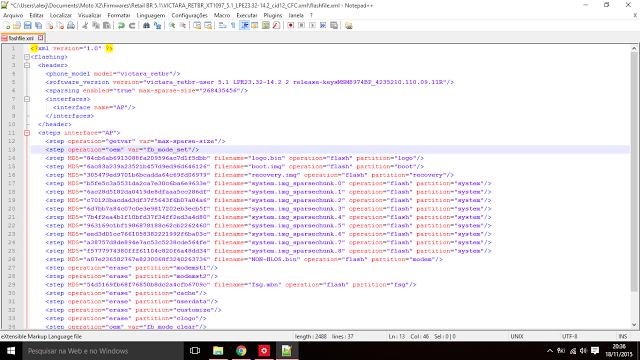Click the Zoom In toolbar icon
The height and width of the screenshot is (360, 640).
pyautogui.click(x=172, y=26)
